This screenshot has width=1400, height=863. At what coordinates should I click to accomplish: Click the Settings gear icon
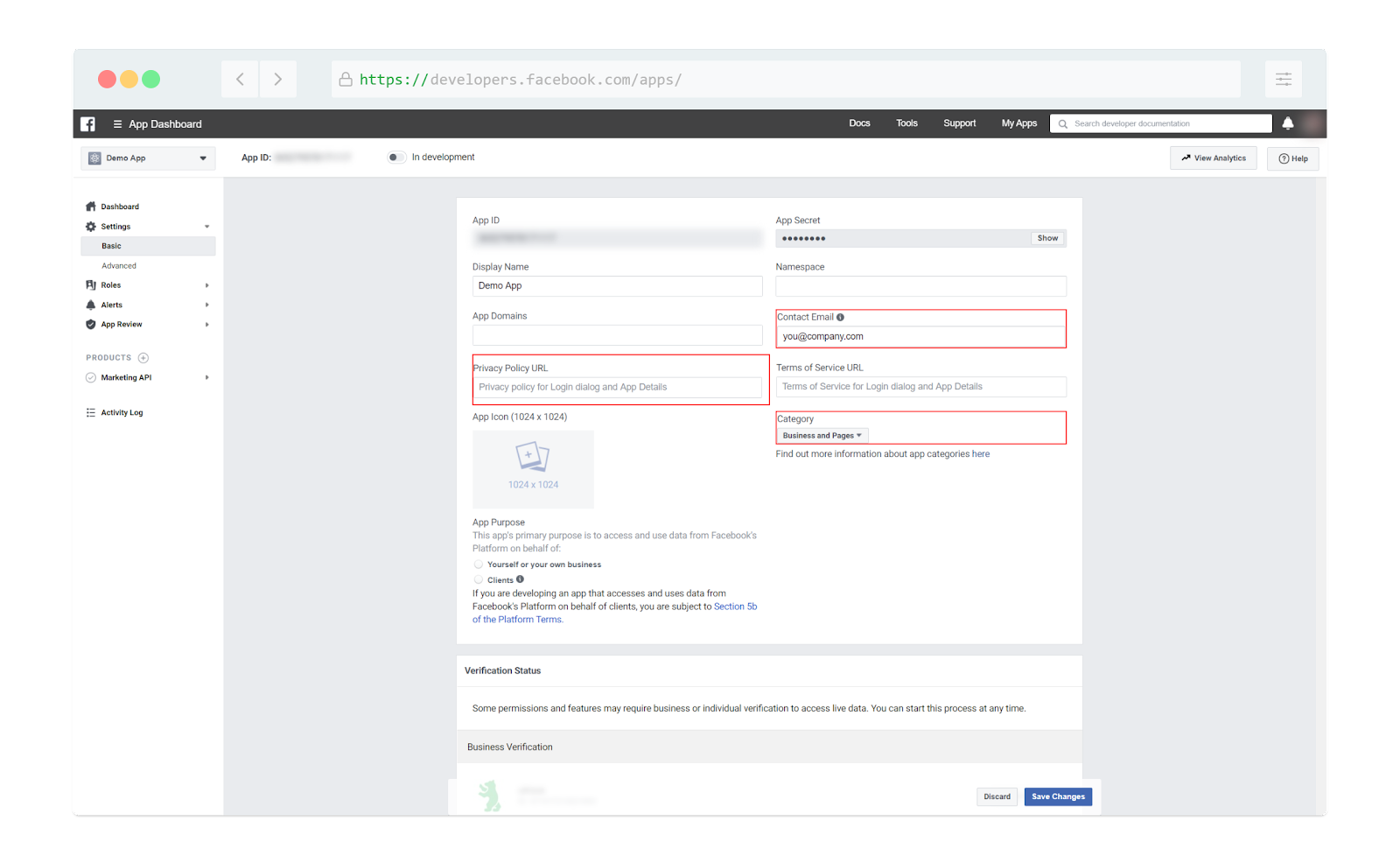[x=91, y=227]
